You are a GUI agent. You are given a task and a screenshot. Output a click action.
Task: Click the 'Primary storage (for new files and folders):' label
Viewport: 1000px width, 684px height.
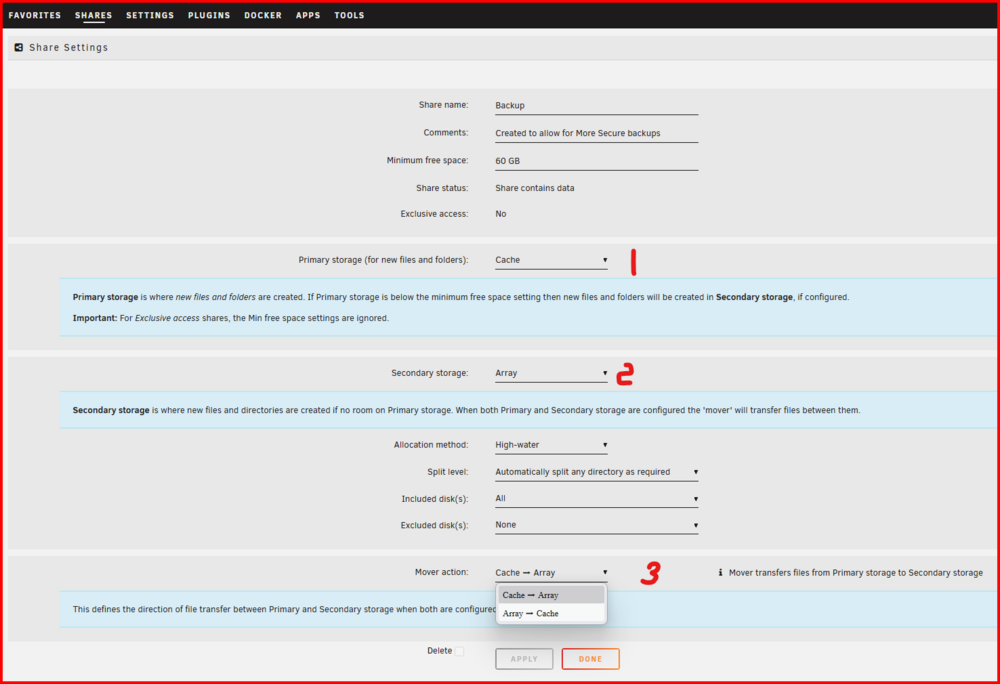[383, 260]
